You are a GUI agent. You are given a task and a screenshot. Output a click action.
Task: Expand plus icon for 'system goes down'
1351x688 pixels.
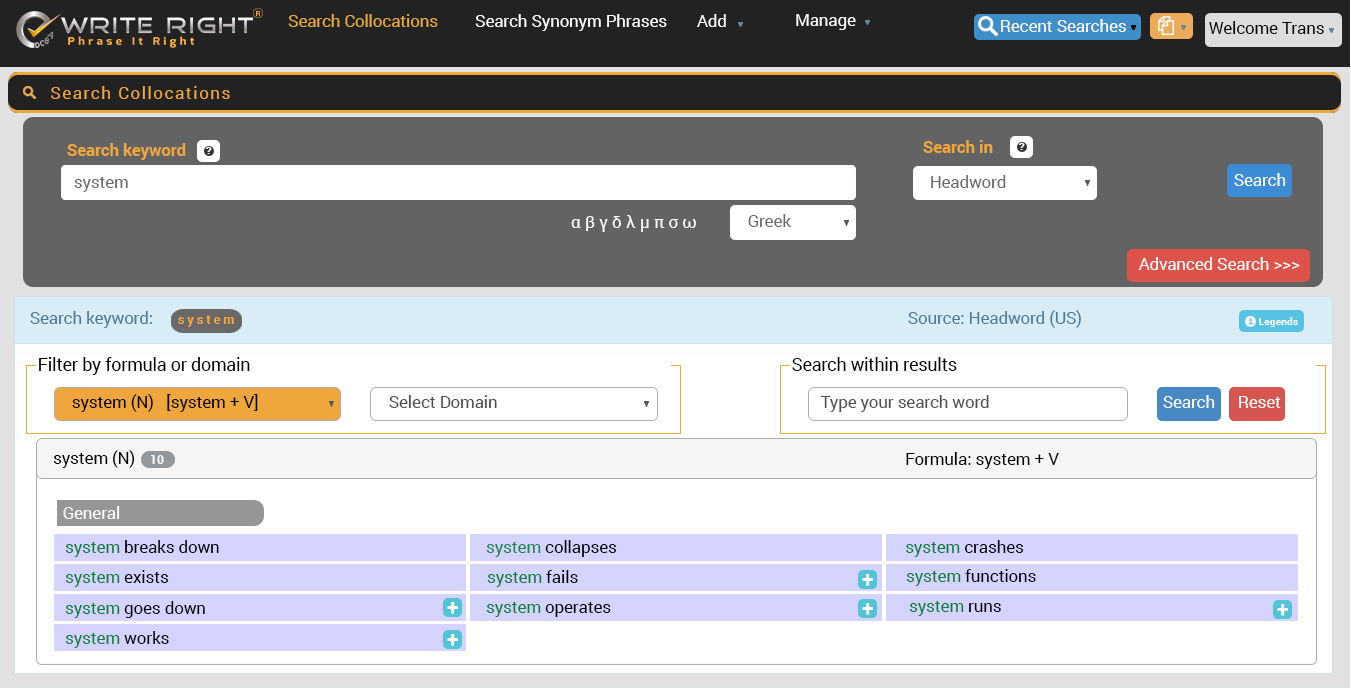coord(452,608)
